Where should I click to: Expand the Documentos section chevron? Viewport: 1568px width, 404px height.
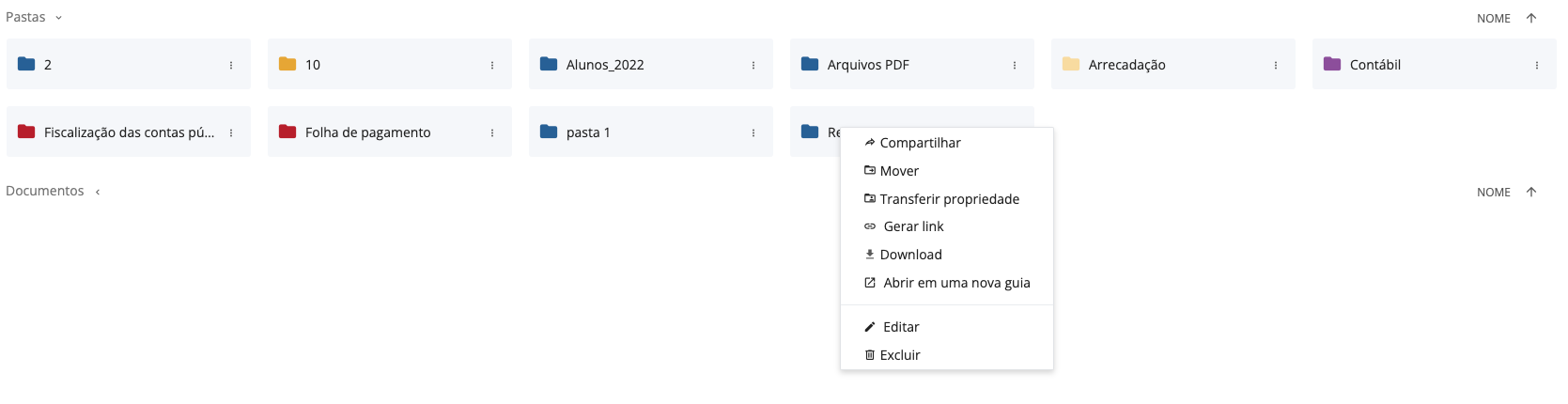98,192
